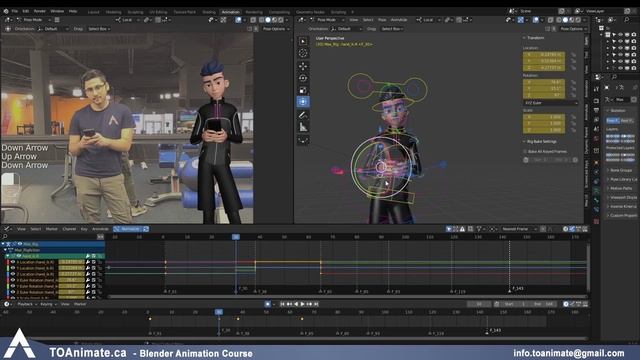Viewport: 640px width, 360px height.
Task: Hide X Location hand_ik.R curve
Action: [13, 262]
